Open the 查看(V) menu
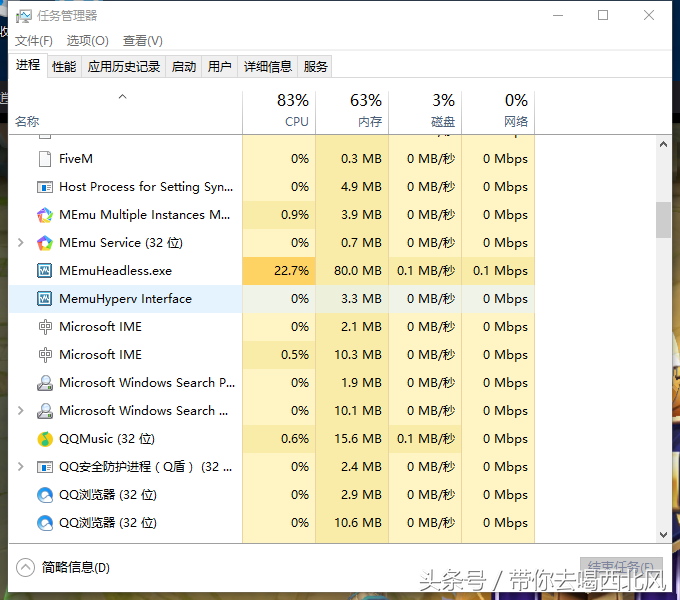 click(x=143, y=41)
